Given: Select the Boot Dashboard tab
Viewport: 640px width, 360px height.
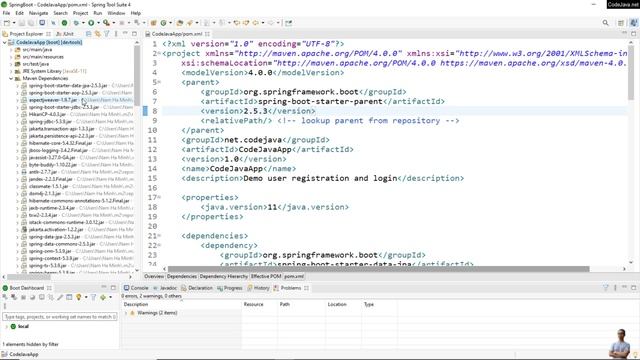Looking at the screenshot, I should [x=26, y=288].
